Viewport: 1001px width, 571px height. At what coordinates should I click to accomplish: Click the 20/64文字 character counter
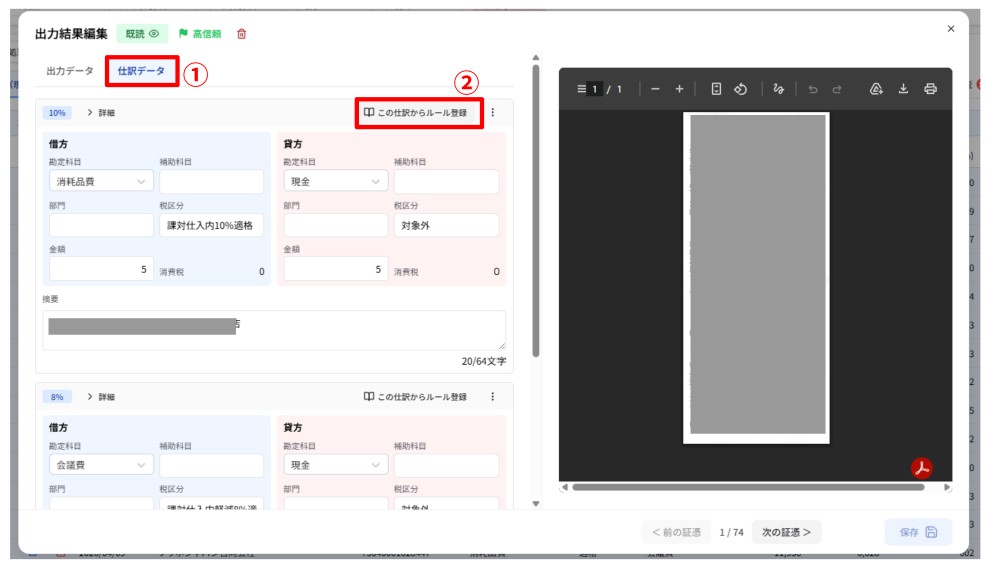click(484, 362)
